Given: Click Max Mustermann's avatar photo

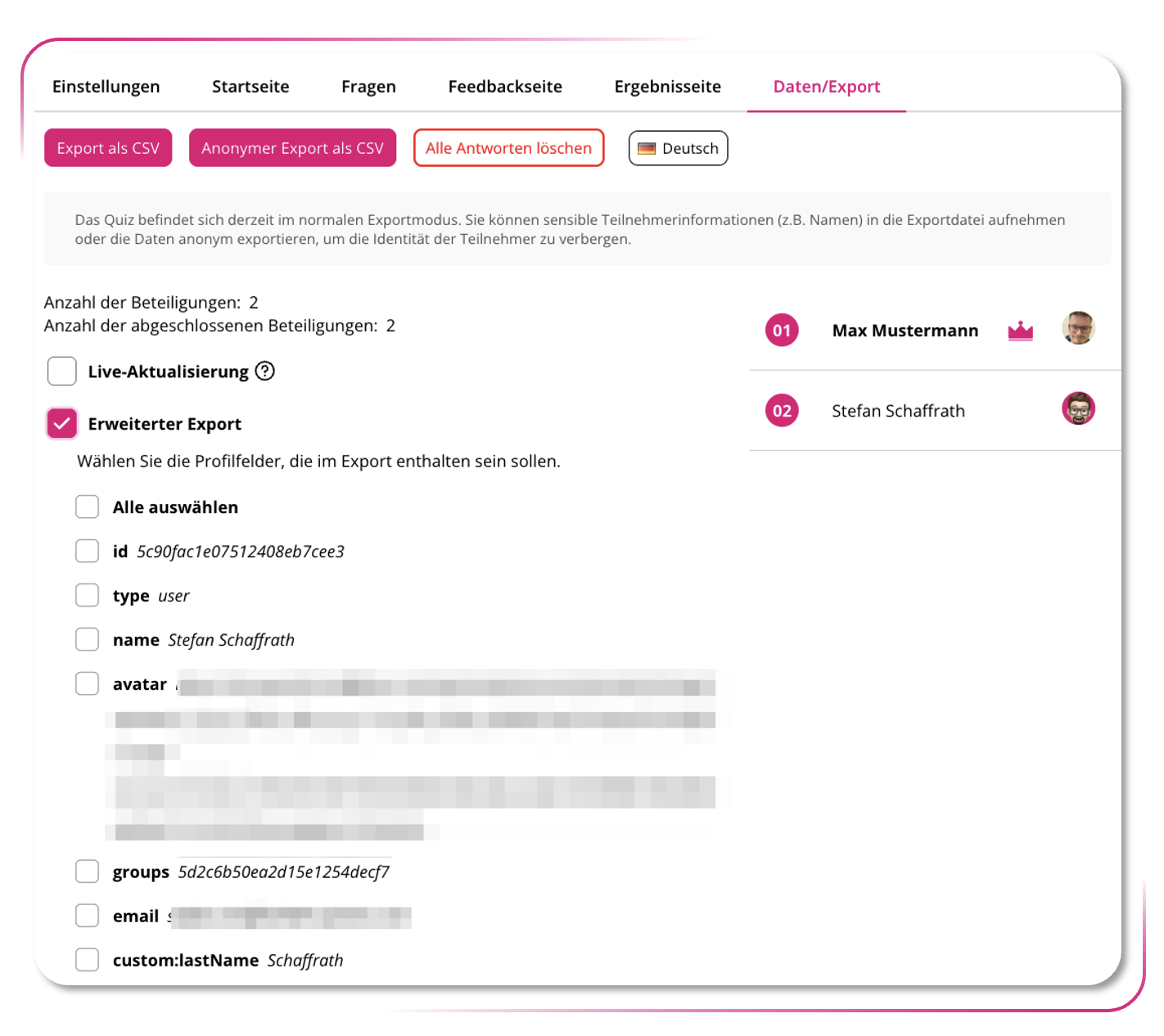Looking at the screenshot, I should (x=1078, y=328).
